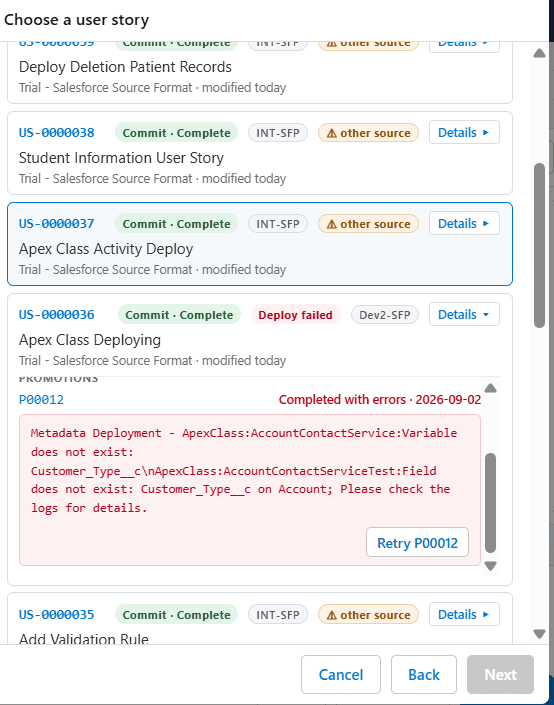Click the other source warning on US-0000037
Image resolution: width=554 pixels, height=705 pixels.
pyautogui.click(x=368, y=224)
